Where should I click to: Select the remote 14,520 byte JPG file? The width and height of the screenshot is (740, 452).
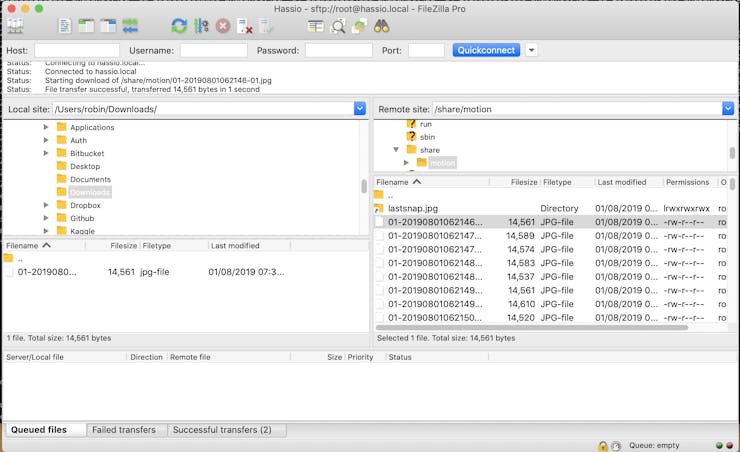(x=551, y=318)
